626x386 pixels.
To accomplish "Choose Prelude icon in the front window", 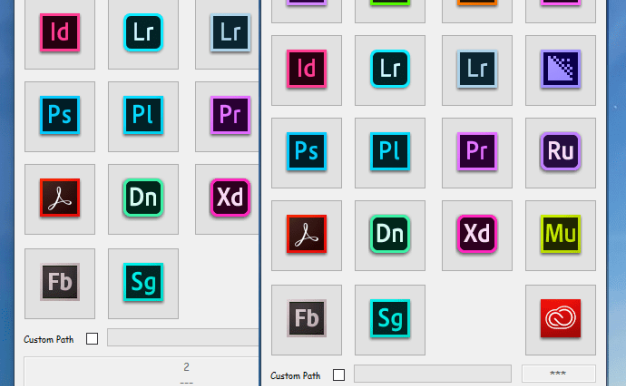I will (390, 152).
